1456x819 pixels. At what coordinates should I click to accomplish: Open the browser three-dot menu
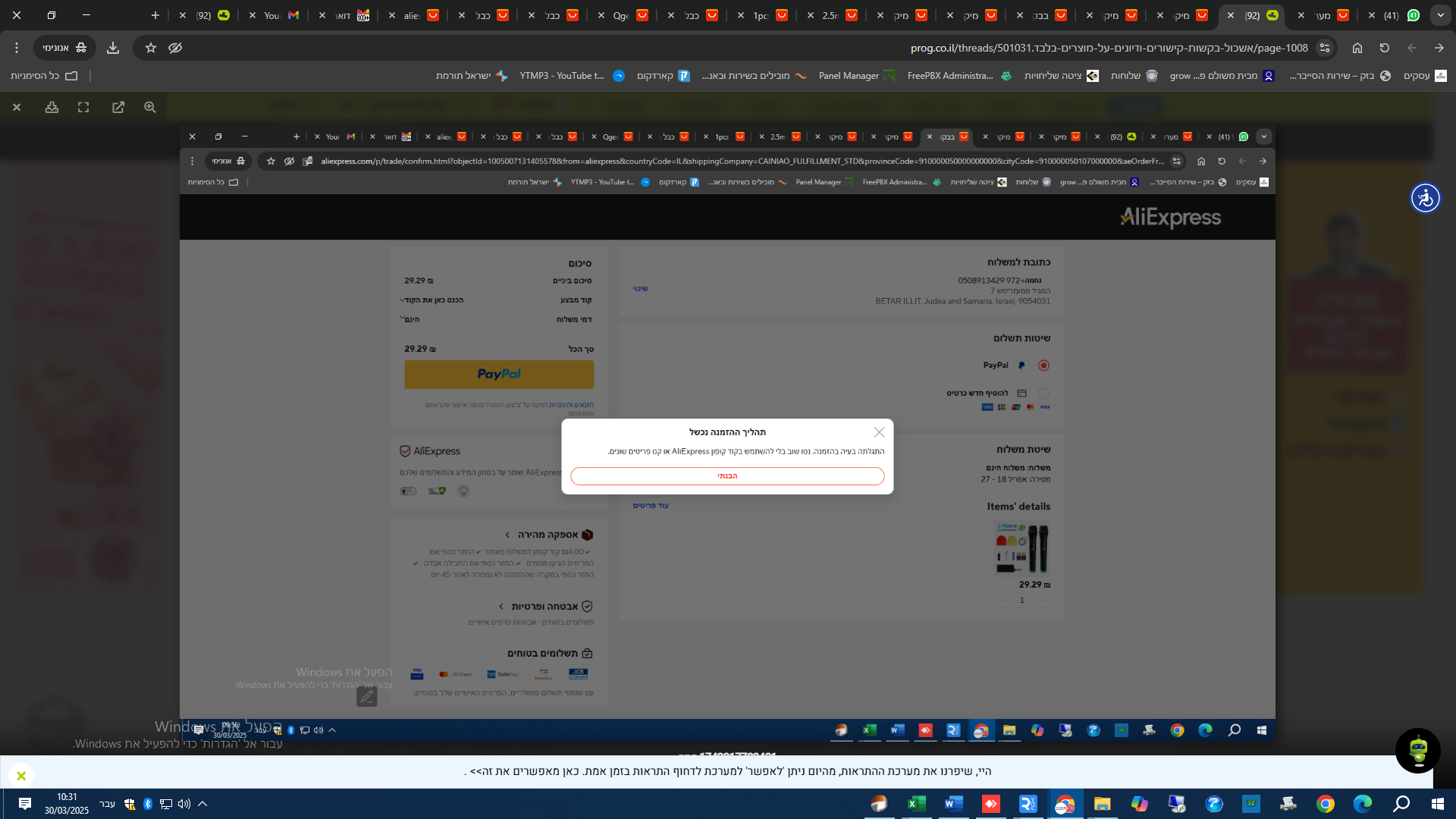(17, 48)
